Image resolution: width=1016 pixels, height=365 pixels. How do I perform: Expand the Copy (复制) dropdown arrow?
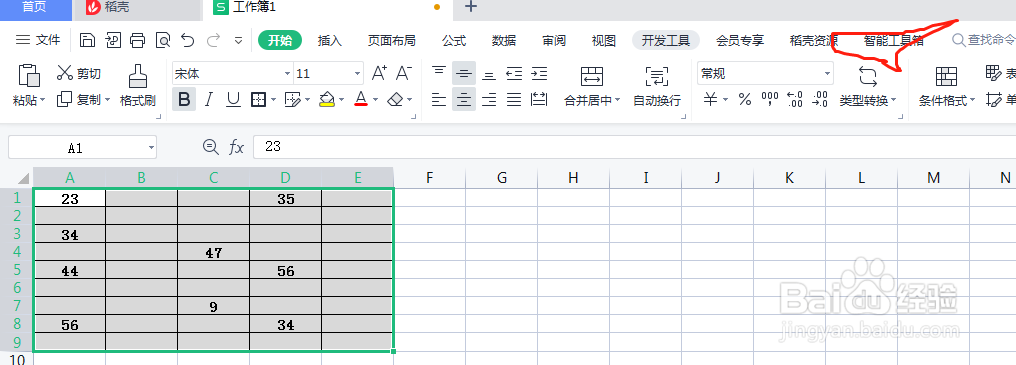click(107, 100)
